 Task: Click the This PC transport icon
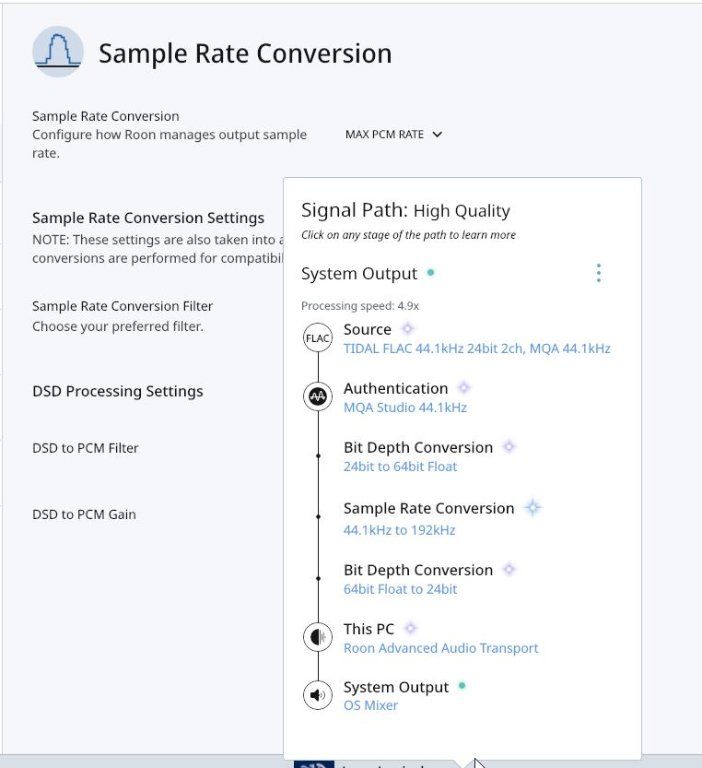click(317, 637)
